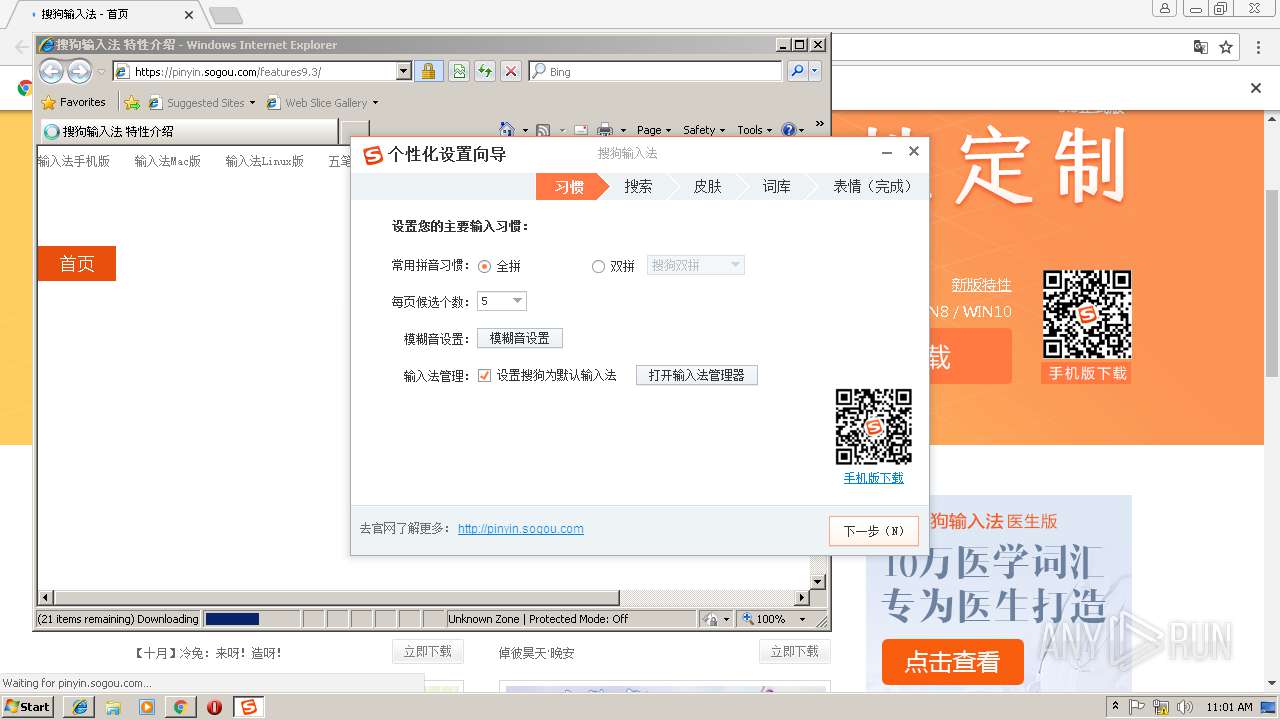Click 下一步(N) button
1280x720 pixels.
pyautogui.click(x=873, y=531)
